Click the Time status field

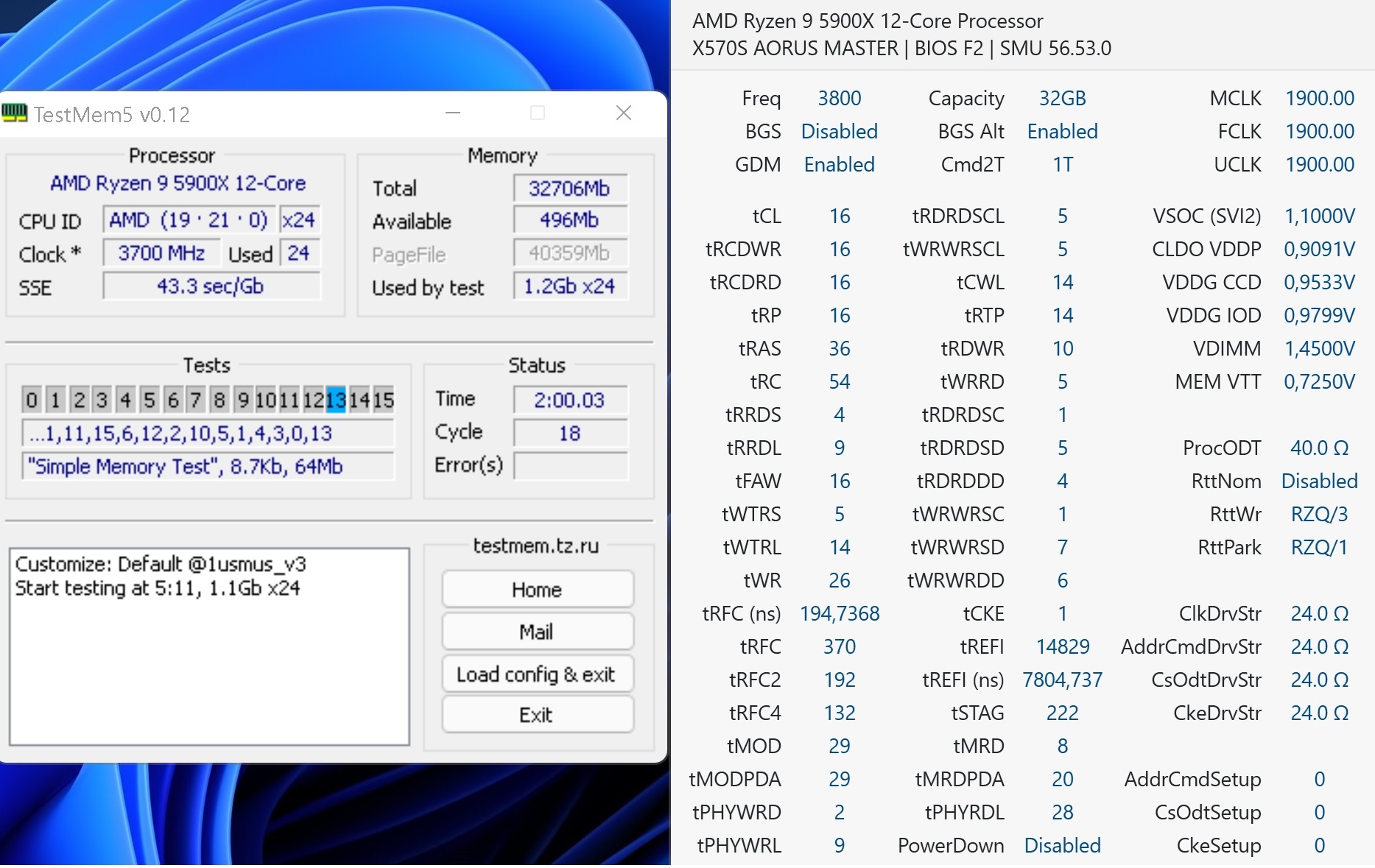(569, 400)
